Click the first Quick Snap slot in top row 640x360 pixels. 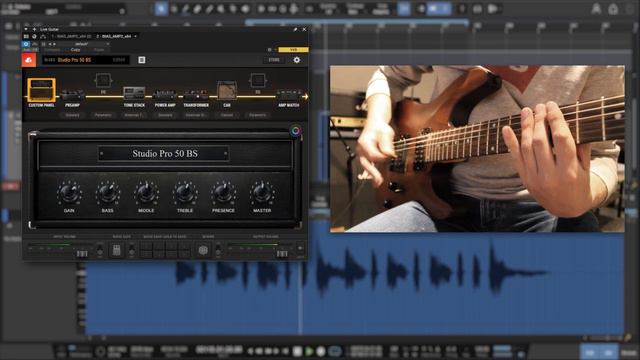click(146, 246)
